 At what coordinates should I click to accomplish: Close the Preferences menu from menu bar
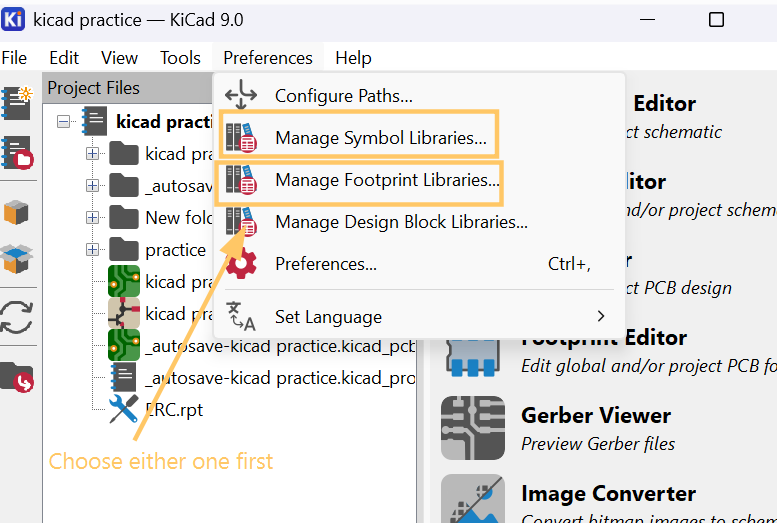click(268, 58)
